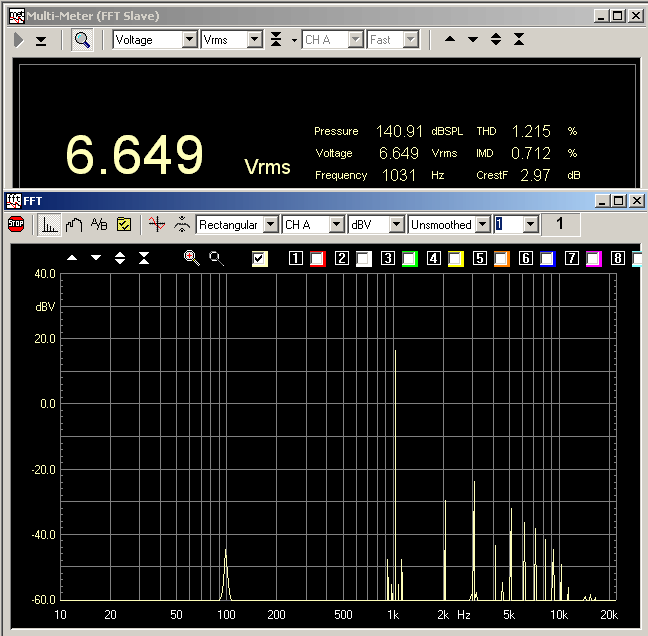The image size is (648, 636).
Task: Open the Vrms unit dropdown
Action: click(254, 40)
